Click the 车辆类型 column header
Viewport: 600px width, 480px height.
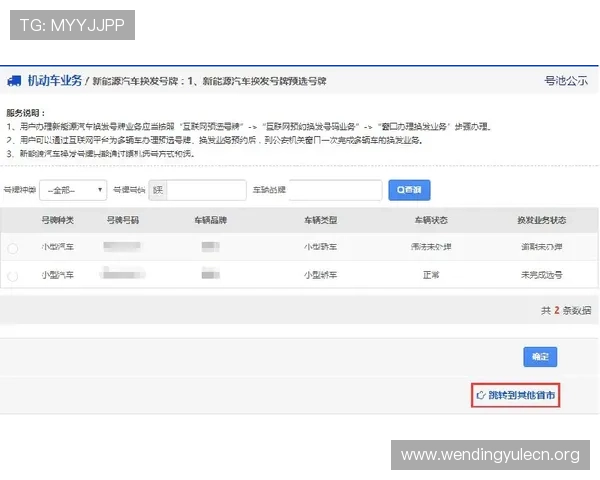[321, 220]
